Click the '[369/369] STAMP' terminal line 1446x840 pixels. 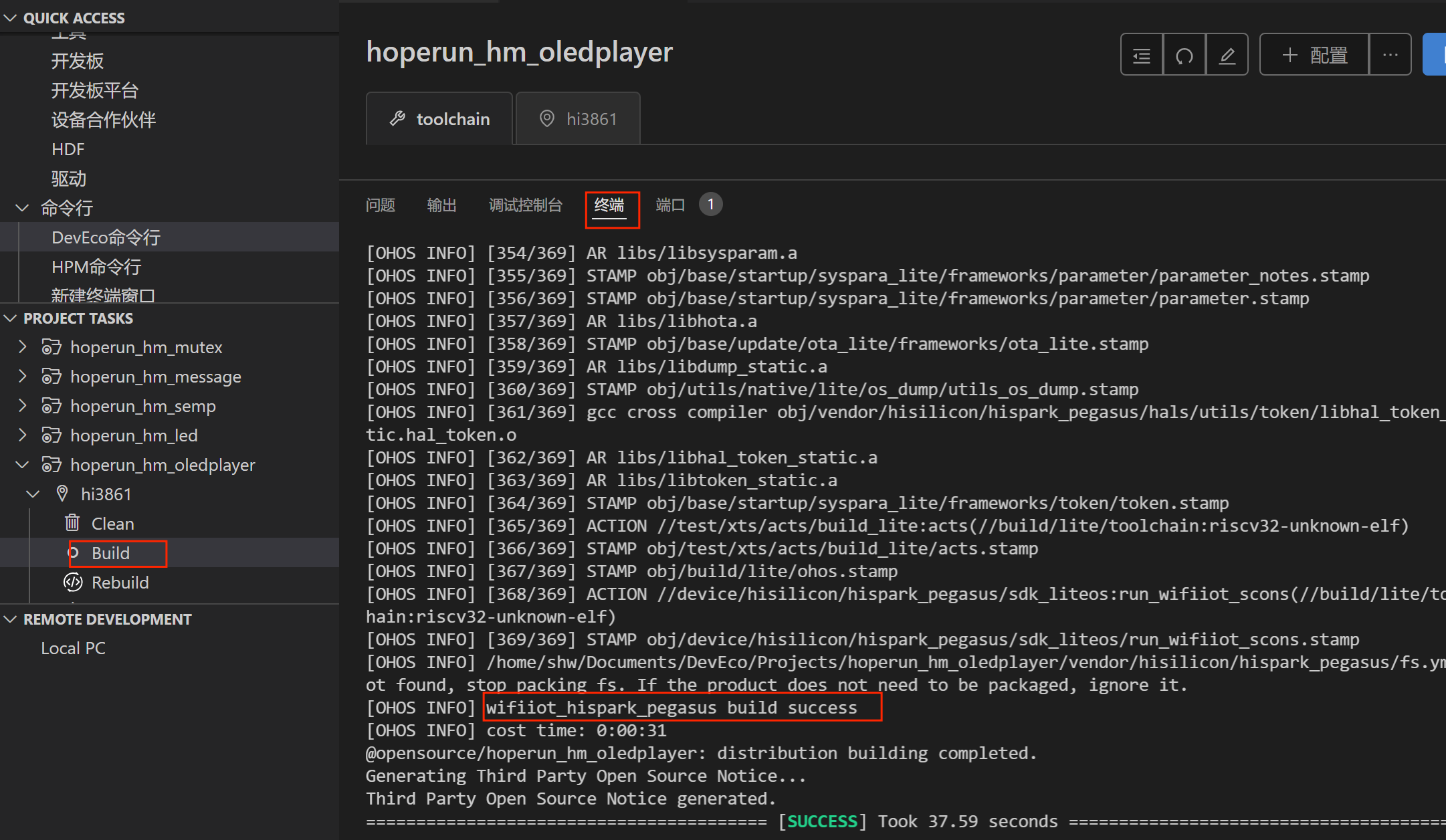tap(863, 639)
